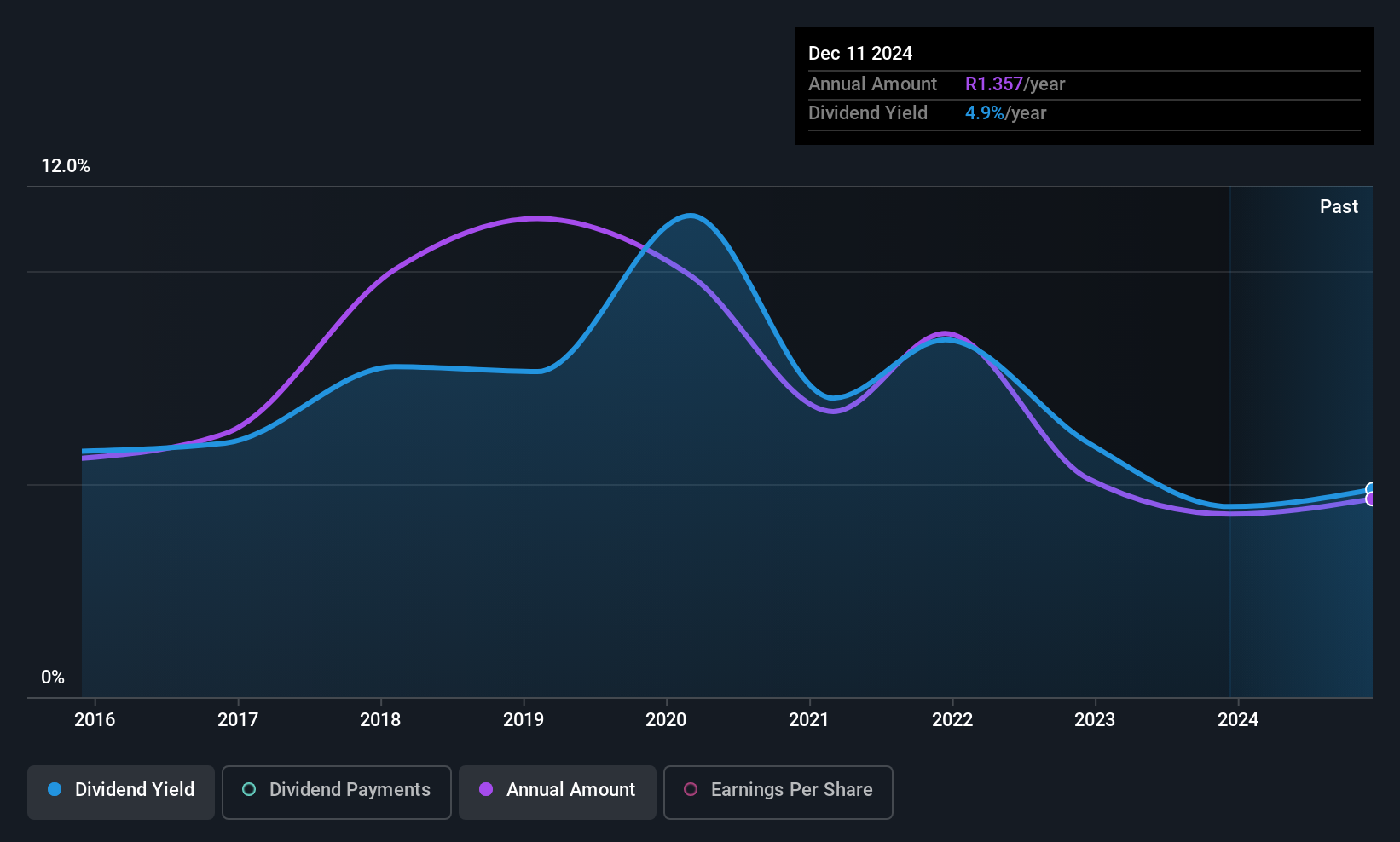Click the 2020 x-axis label

[666, 719]
